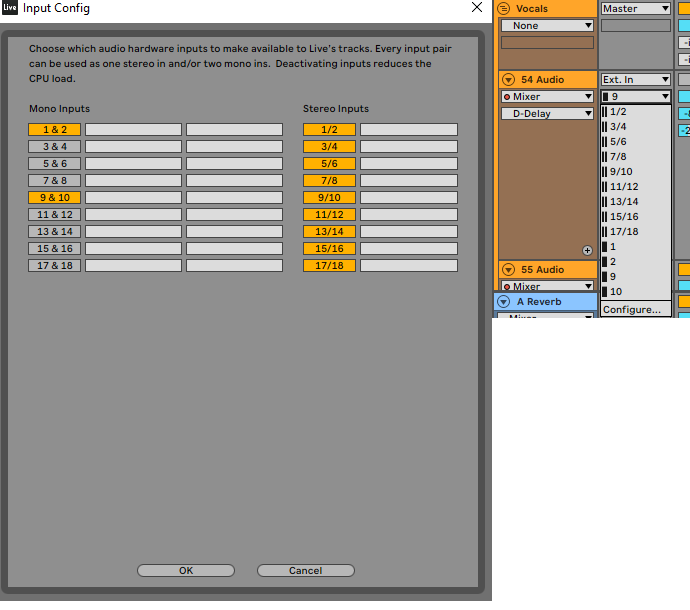The width and height of the screenshot is (690, 610).
Task: Confirm input config with OK
Action: tap(186, 570)
